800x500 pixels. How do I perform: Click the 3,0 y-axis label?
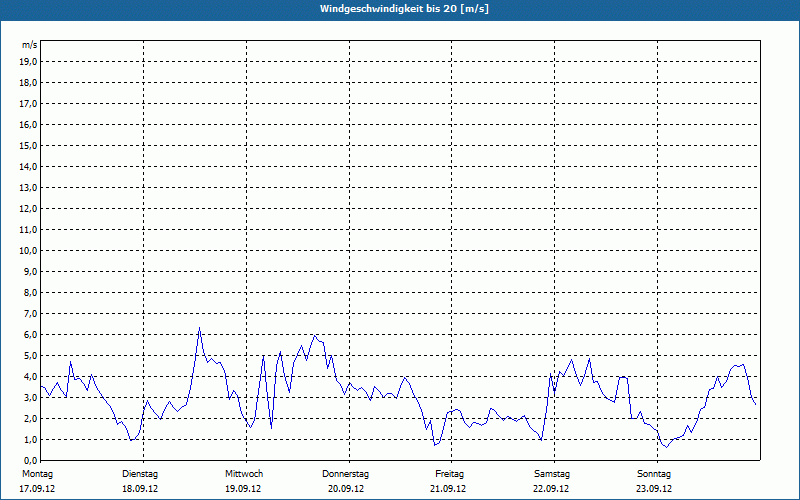(29, 397)
